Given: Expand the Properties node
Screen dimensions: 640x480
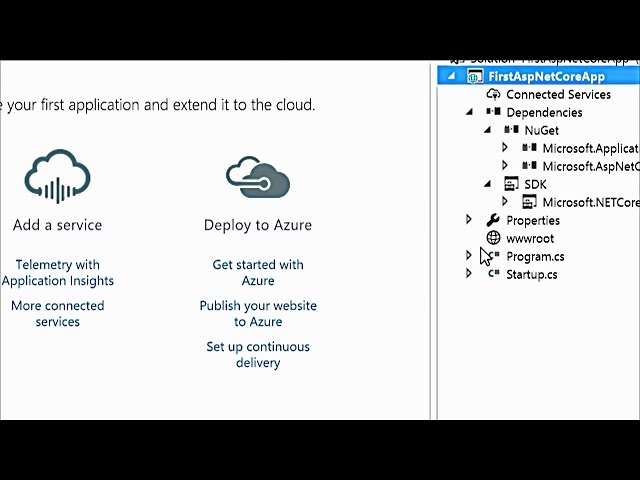Looking at the screenshot, I should coord(469,220).
